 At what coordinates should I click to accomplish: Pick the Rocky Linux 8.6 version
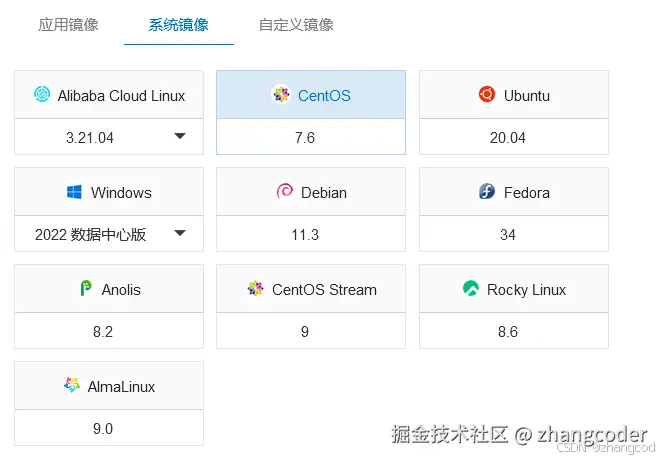(507, 332)
